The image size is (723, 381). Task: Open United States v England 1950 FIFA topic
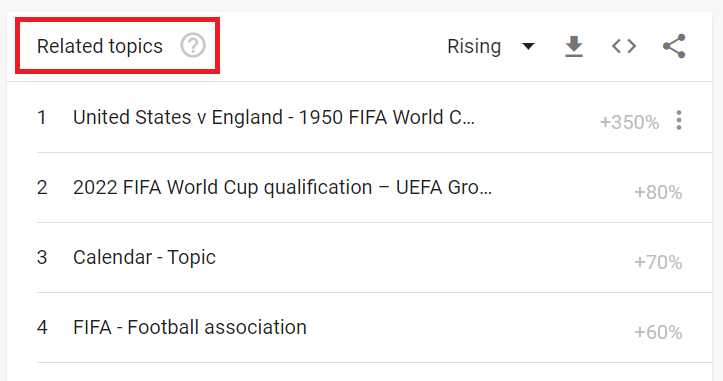coord(273,117)
